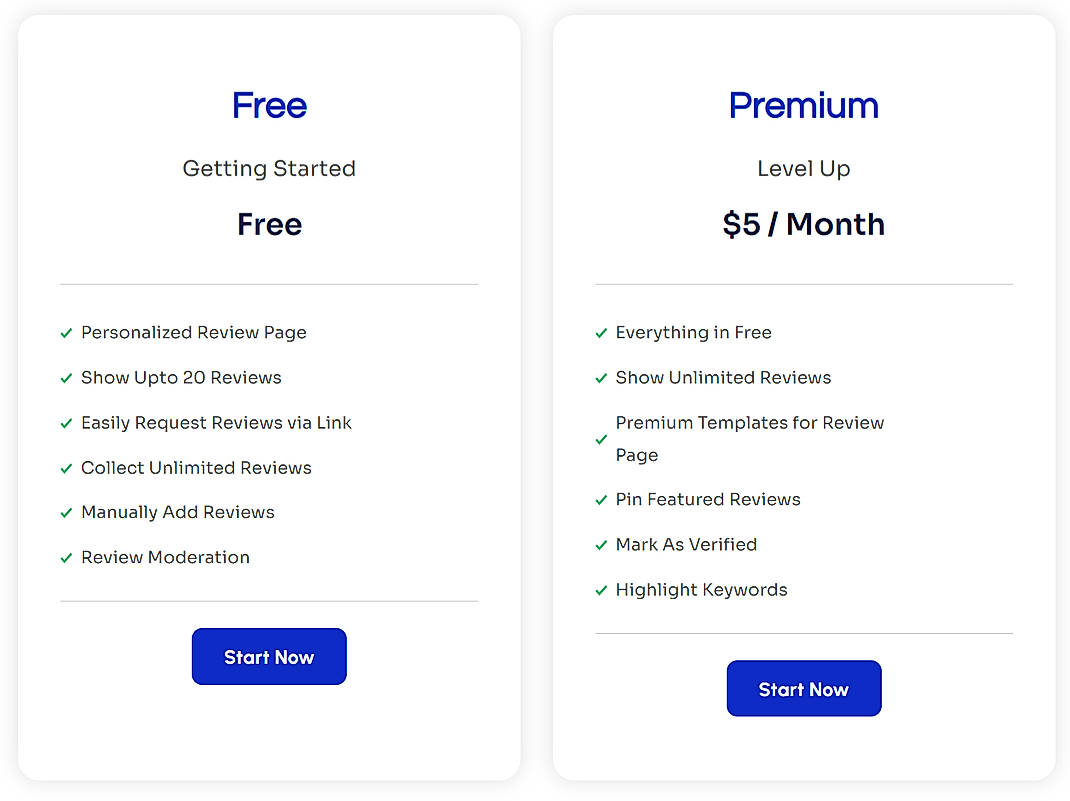This screenshot has width=1070, height=801.
Task: Click the checkmark next to Show Upto 20 Reviews
Action: click(x=67, y=378)
